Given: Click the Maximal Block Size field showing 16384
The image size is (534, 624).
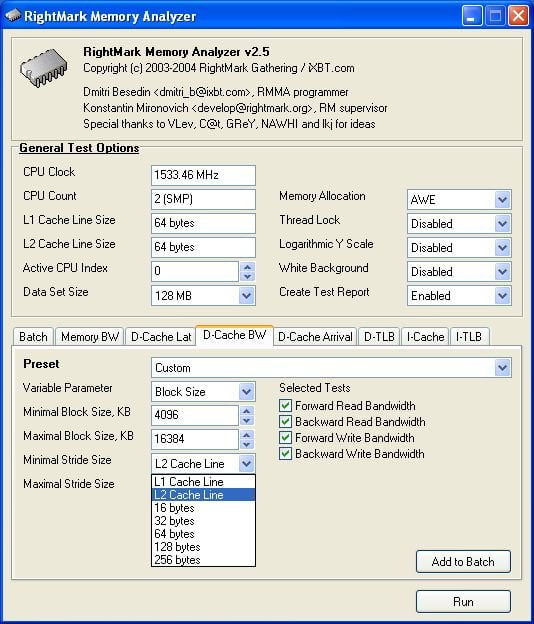Looking at the screenshot, I should [x=195, y=439].
